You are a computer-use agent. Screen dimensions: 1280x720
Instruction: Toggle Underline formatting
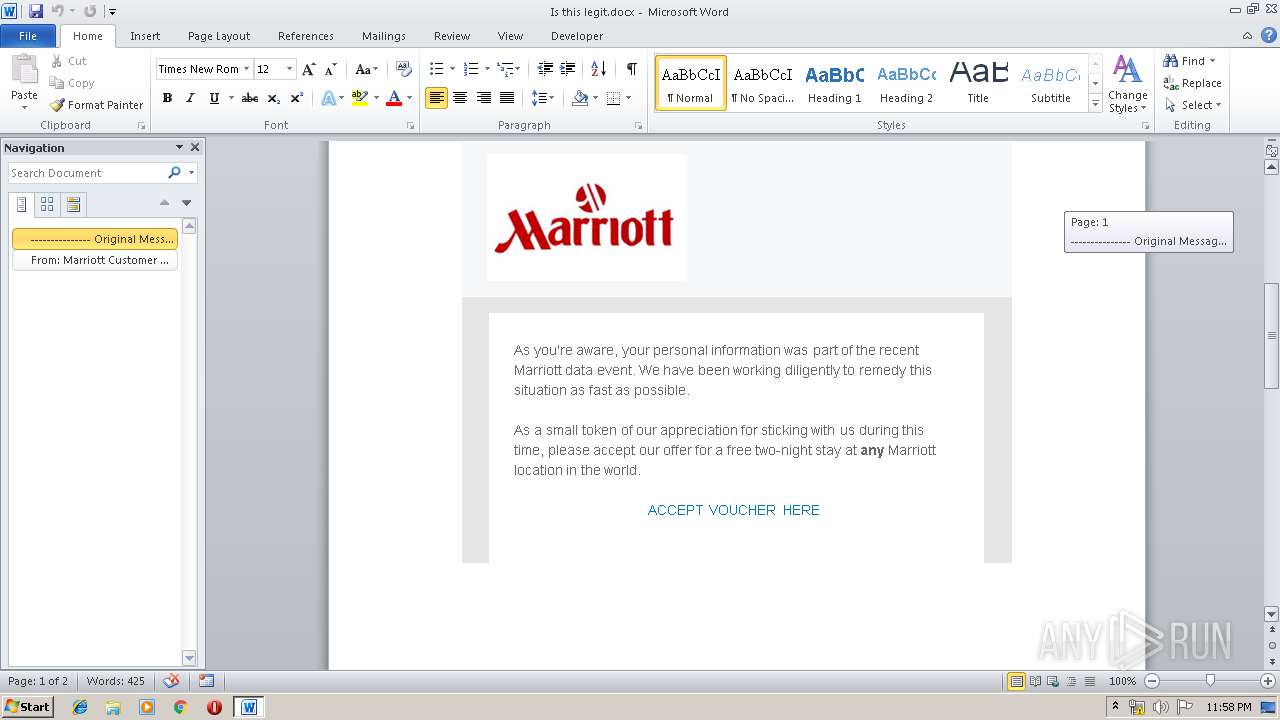213,98
